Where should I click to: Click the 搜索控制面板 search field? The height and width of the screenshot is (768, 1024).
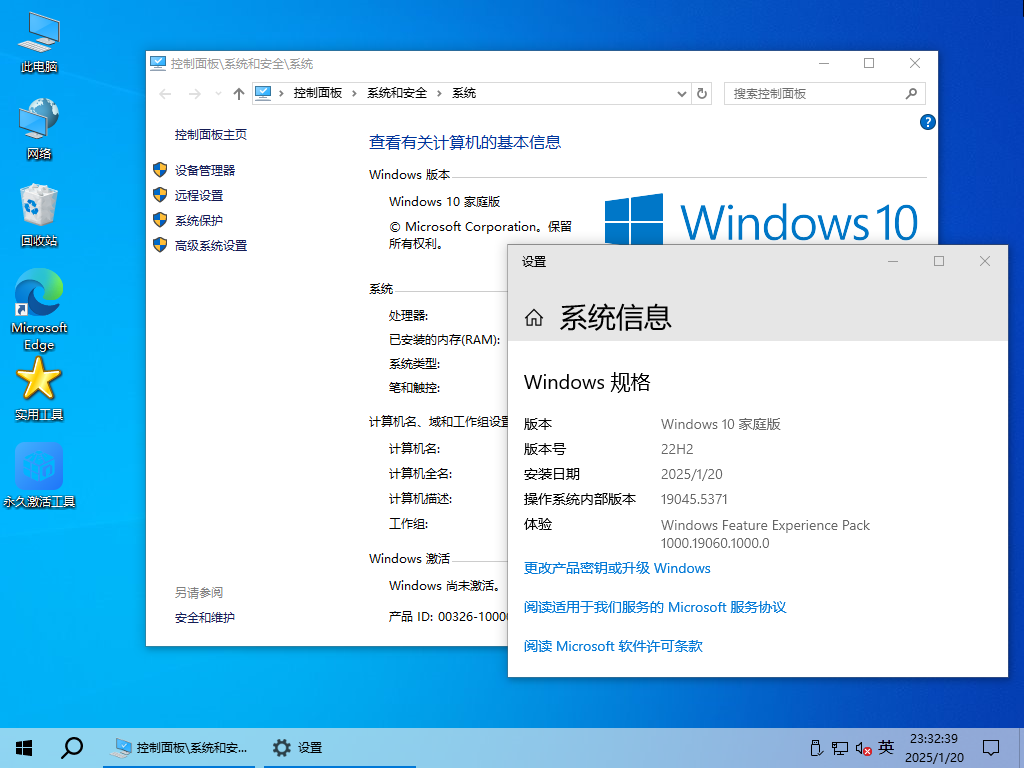pos(815,93)
